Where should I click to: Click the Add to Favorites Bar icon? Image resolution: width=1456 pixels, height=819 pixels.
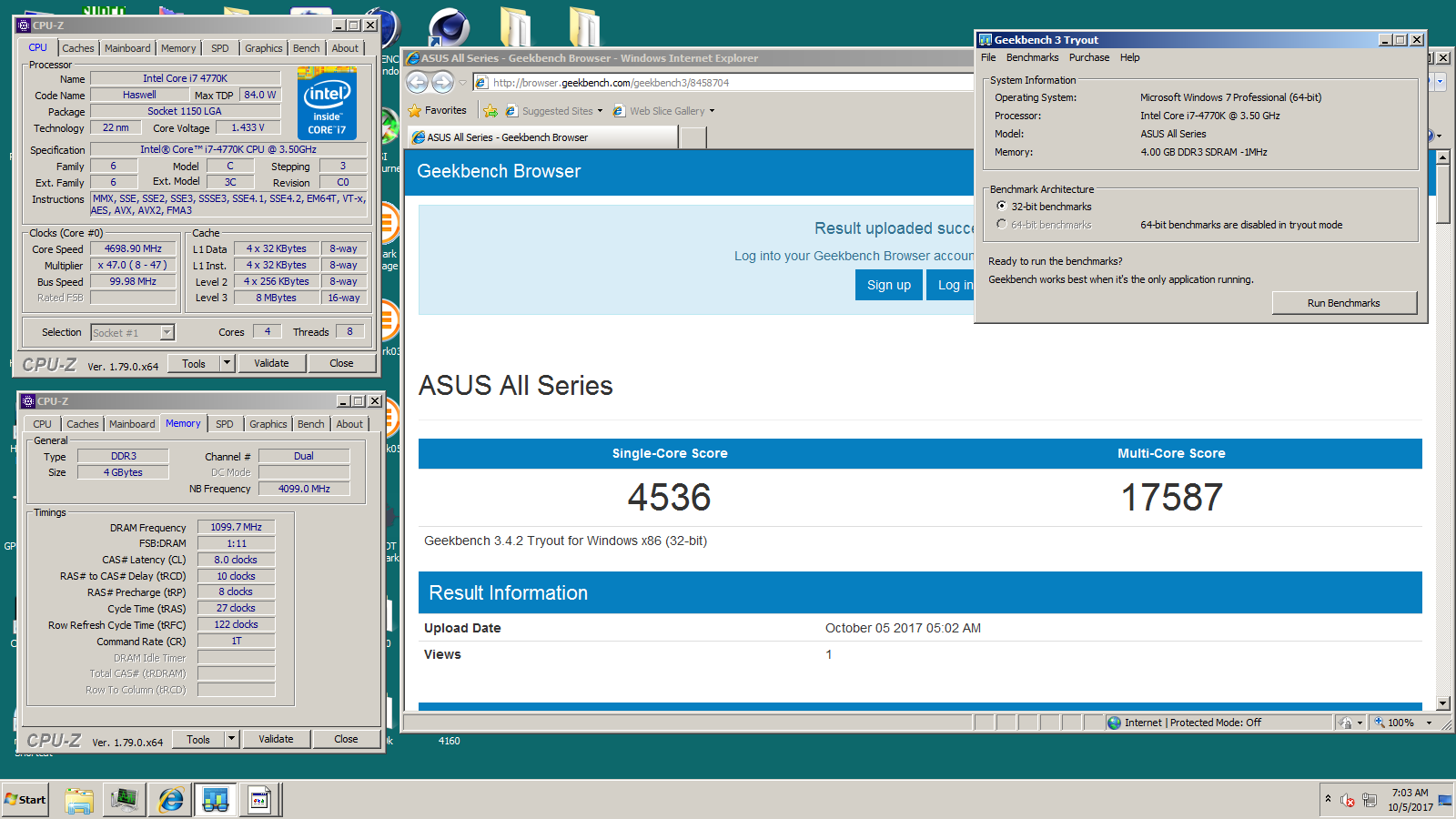(x=490, y=111)
